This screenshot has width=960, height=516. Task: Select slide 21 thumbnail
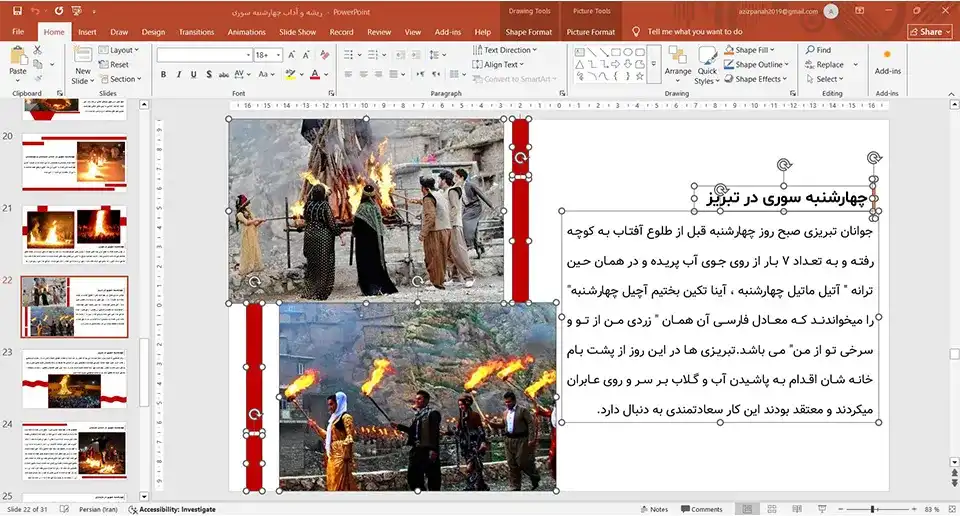click(x=75, y=234)
